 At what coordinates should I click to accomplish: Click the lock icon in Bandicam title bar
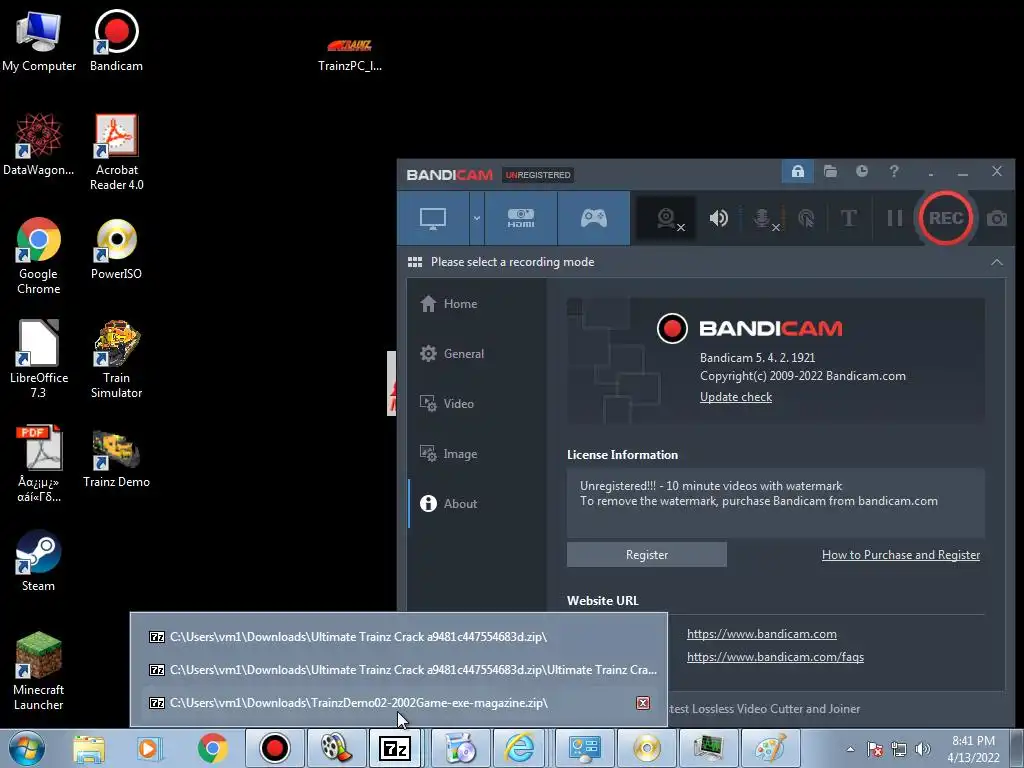click(797, 172)
